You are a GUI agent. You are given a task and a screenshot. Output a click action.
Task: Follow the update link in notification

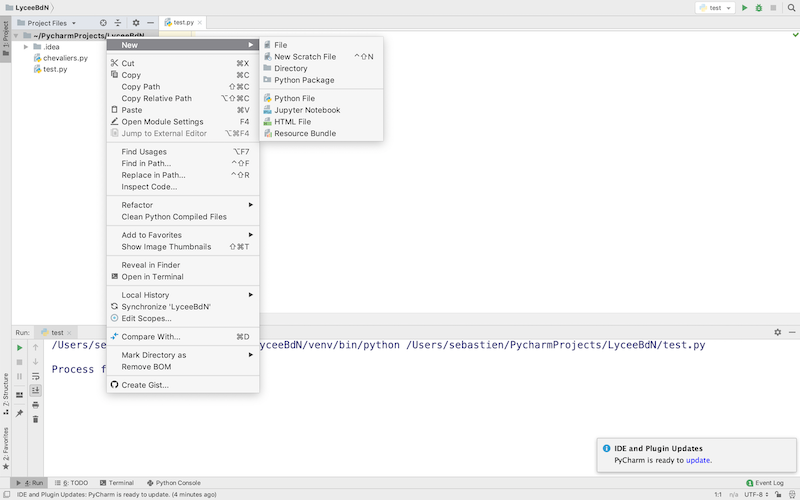[697, 460]
